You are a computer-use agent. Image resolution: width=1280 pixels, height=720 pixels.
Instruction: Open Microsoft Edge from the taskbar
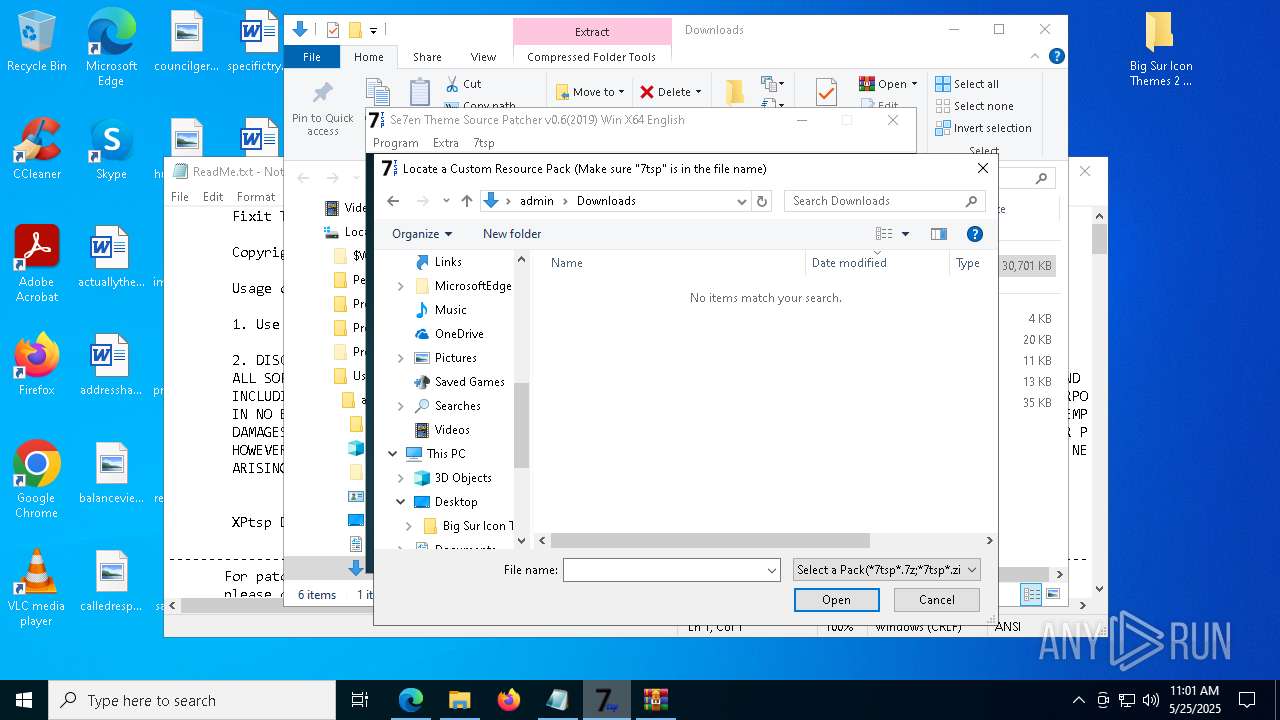[x=411, y=700]
